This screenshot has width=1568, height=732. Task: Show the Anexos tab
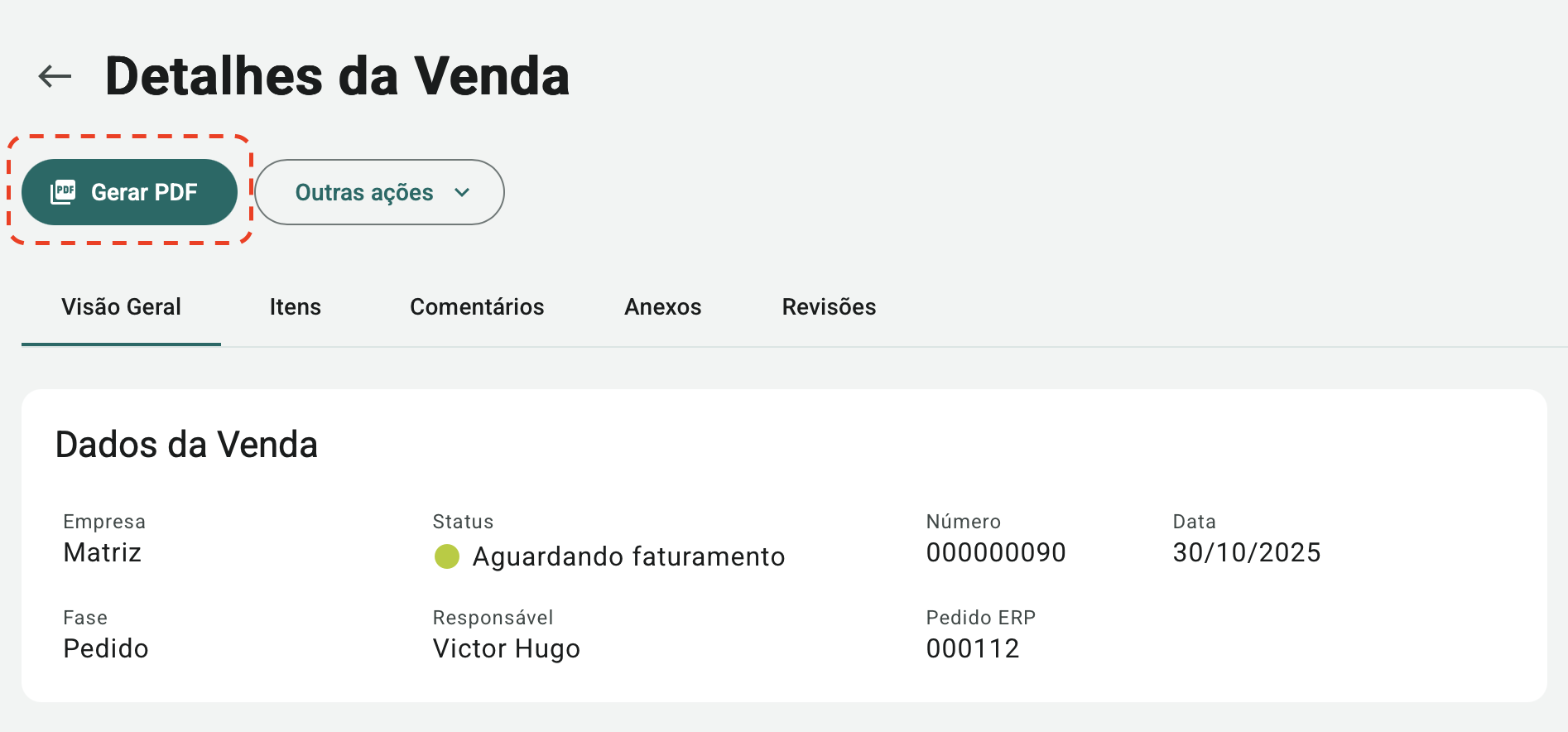[662, 307]
